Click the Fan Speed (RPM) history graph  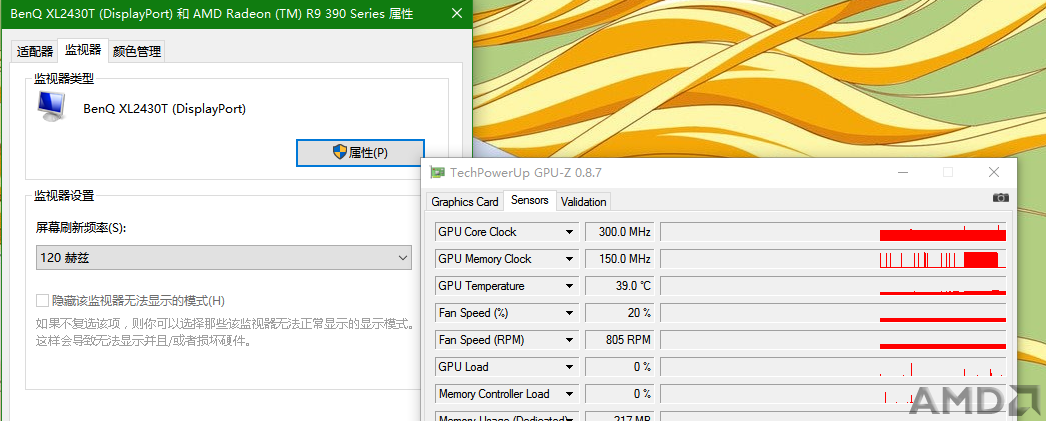tap(833, 340)
